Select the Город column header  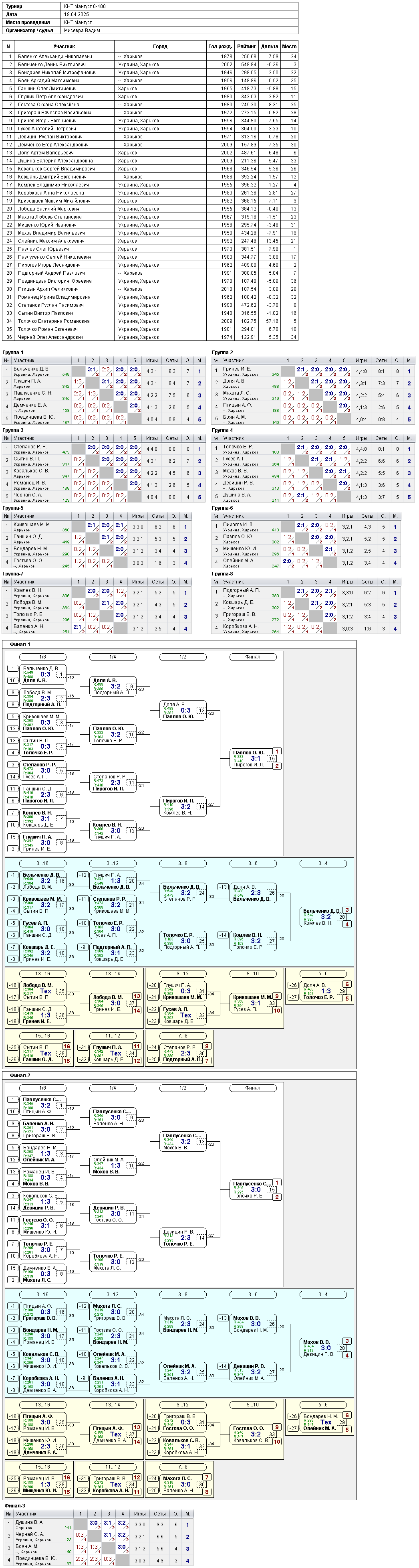click(x=161, y=46)
